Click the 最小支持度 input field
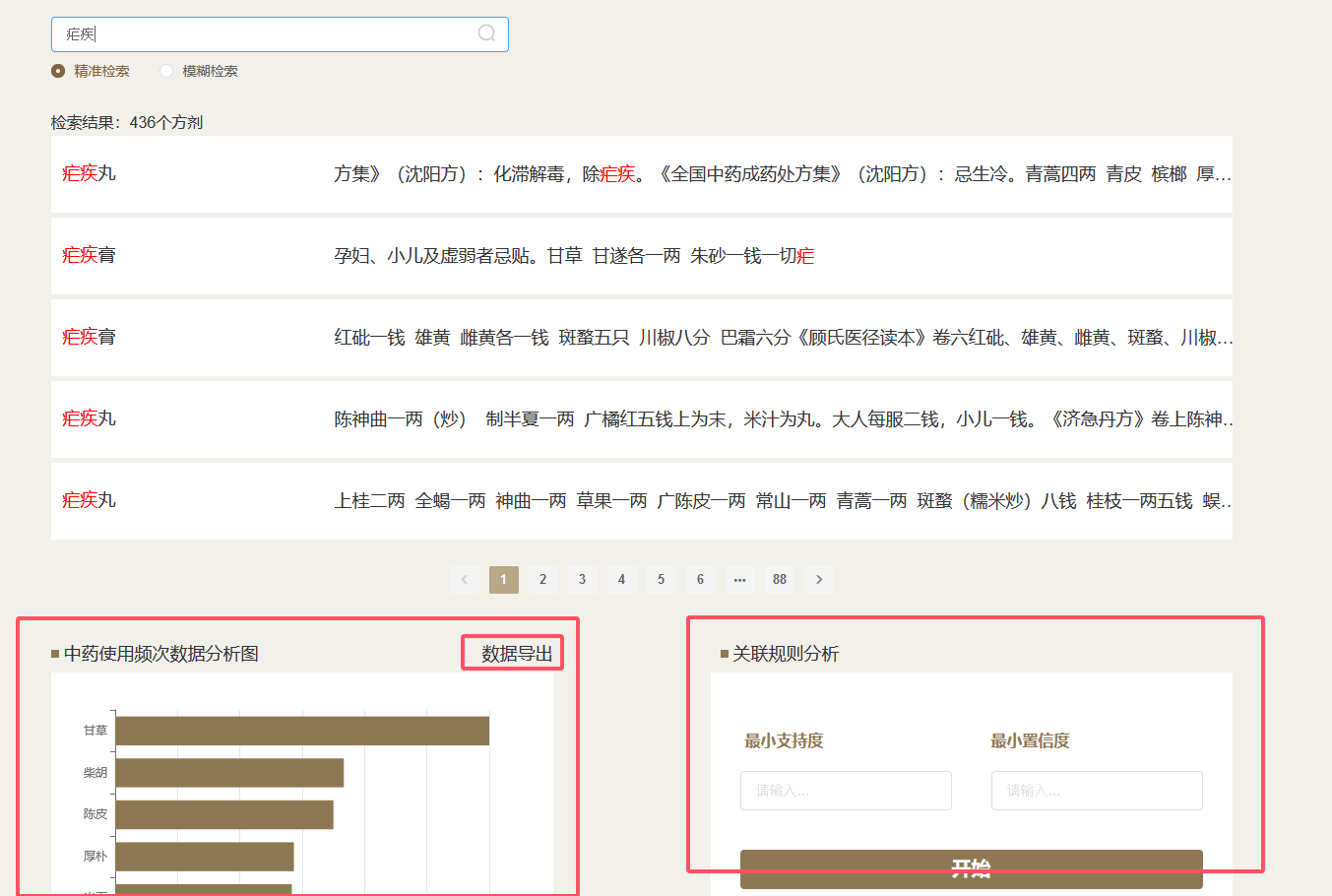 coord(846,791)
